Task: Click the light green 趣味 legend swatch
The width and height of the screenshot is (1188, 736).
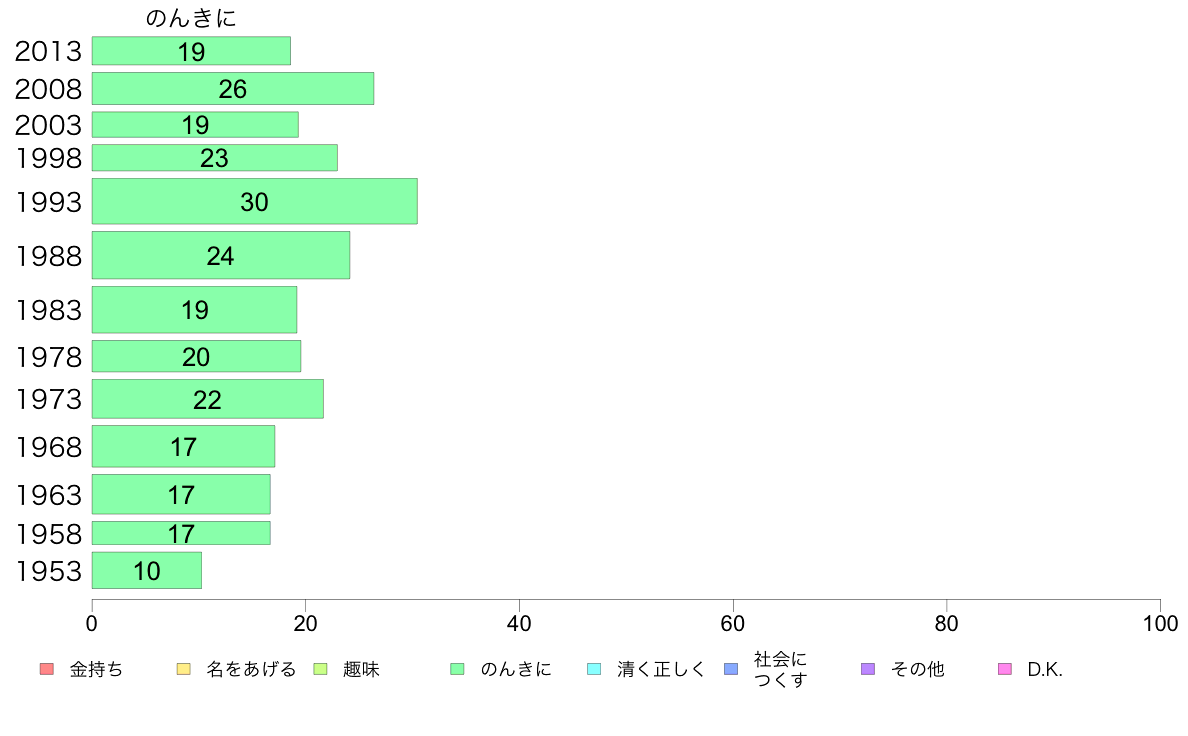Action: pos(320,669)
